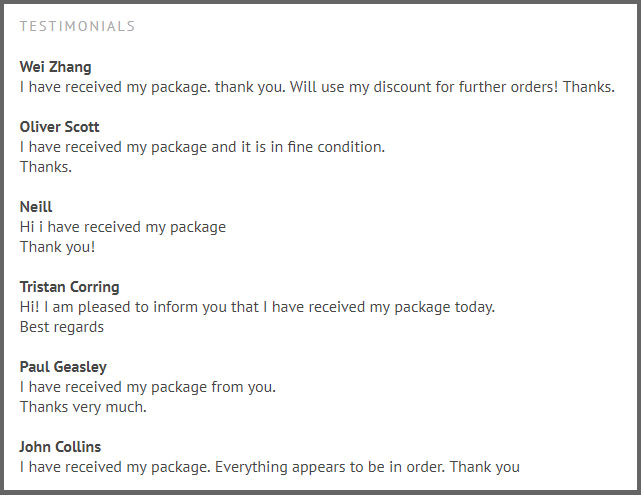Select the name John Collins

pos(60,447)
